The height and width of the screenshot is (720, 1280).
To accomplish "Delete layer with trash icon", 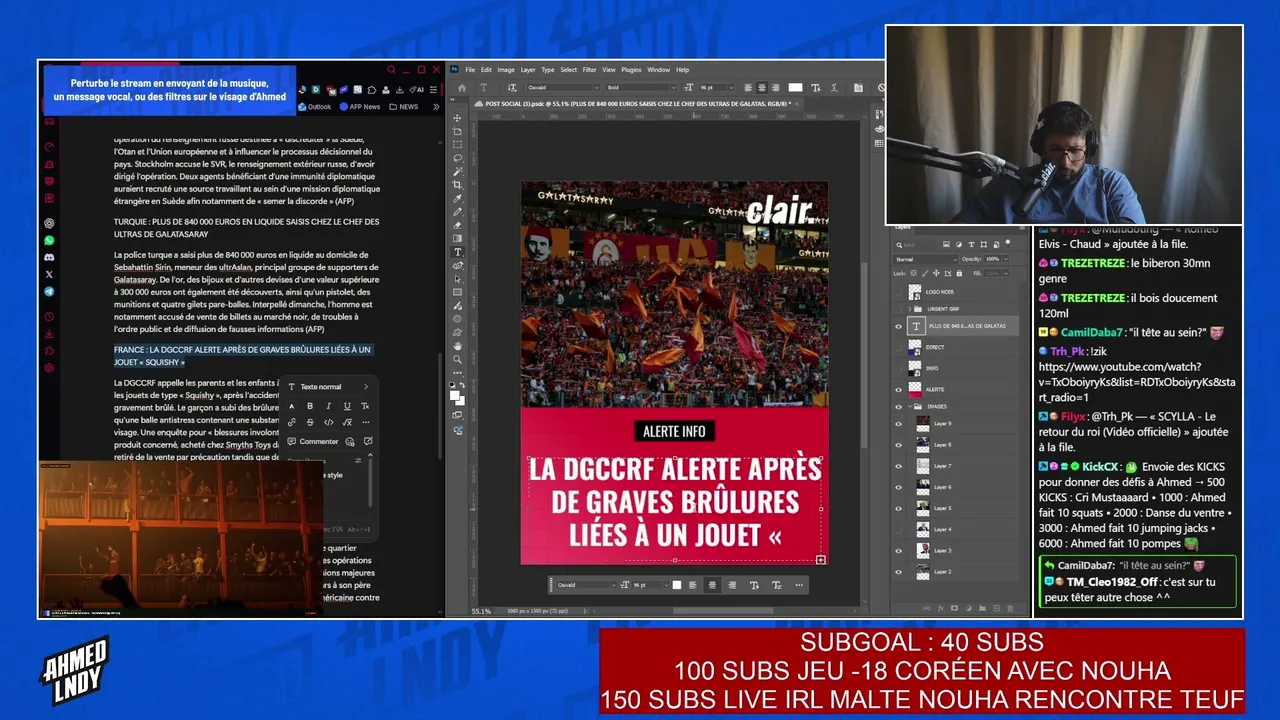I will [1012, 607].
